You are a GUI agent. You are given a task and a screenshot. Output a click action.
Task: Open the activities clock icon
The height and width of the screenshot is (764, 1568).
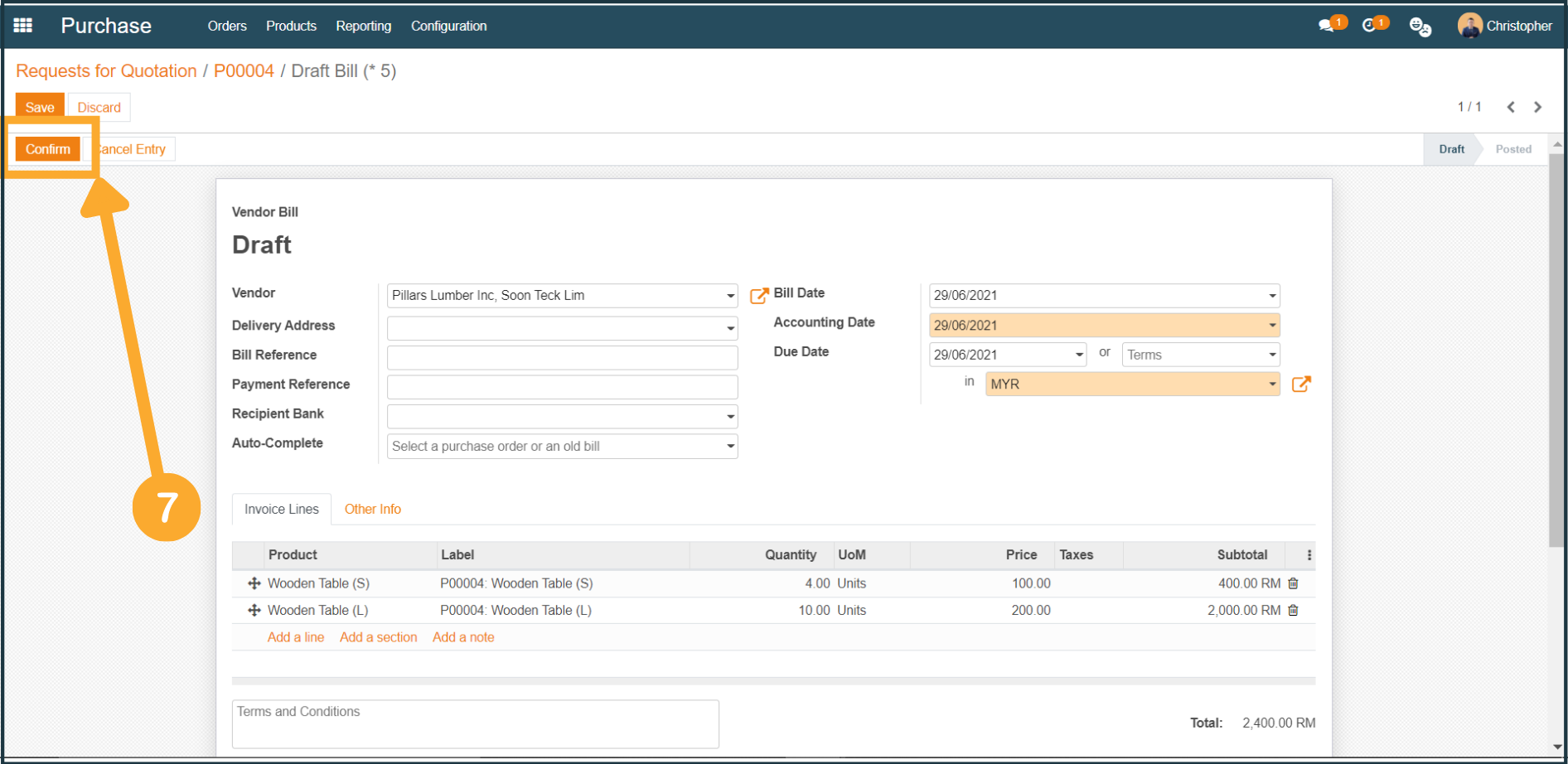click(1370, 26)
